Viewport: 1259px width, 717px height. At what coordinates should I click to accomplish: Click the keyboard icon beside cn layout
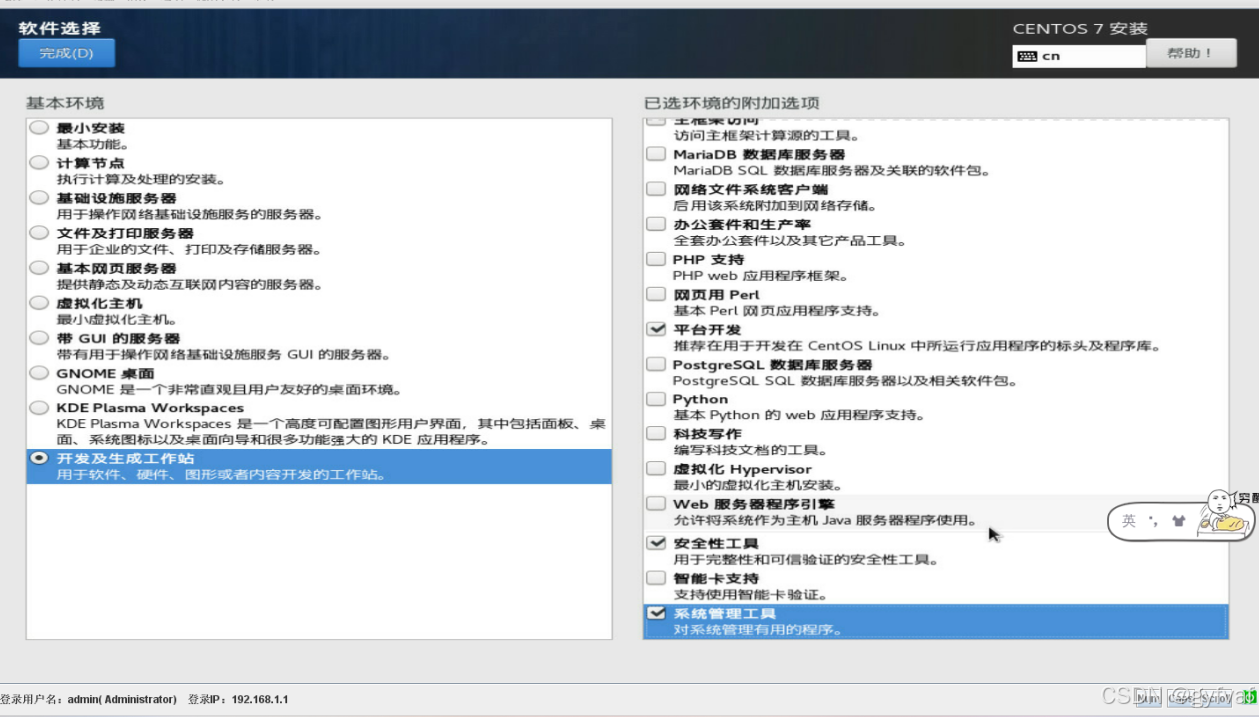tap(1027, 57)
